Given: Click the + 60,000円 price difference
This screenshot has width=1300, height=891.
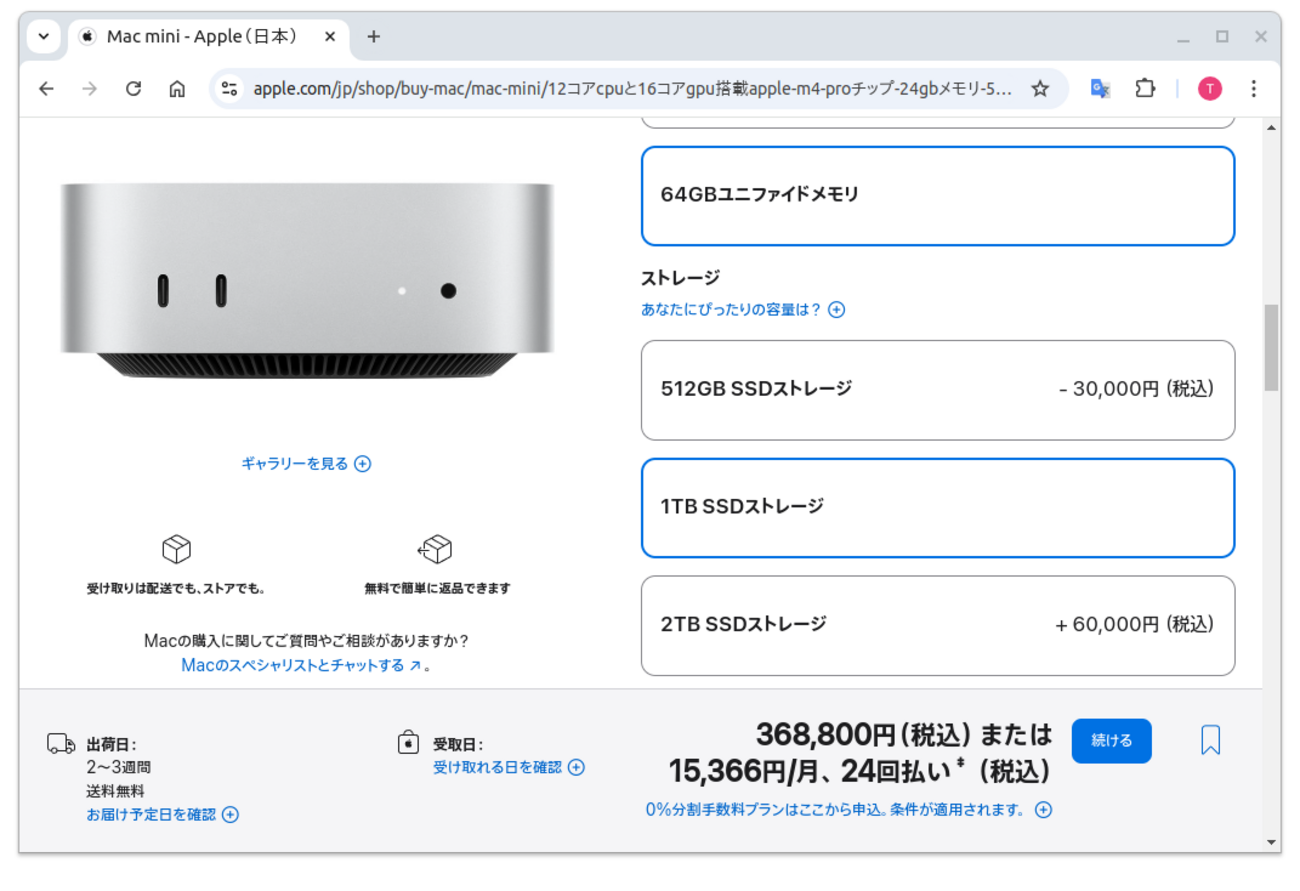Looking at the screenshot, I should tap(1134, 625).
